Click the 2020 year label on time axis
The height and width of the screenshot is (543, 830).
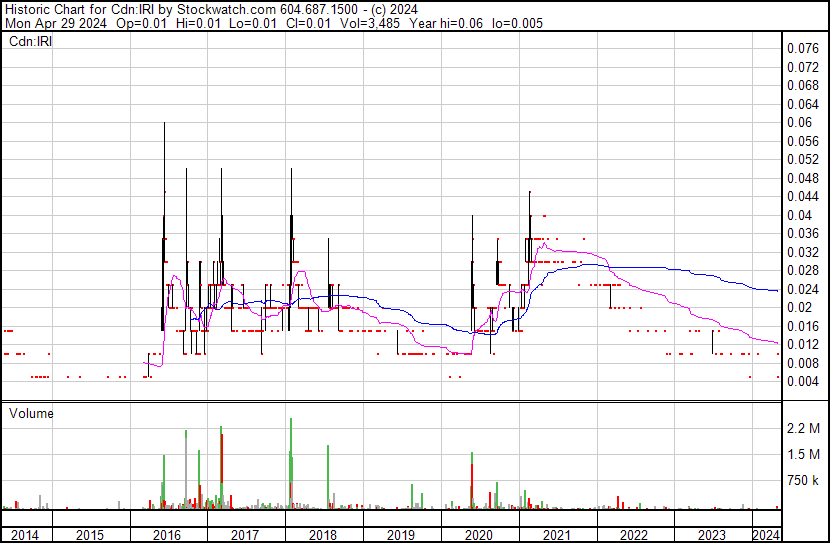[x=480, y=535]
